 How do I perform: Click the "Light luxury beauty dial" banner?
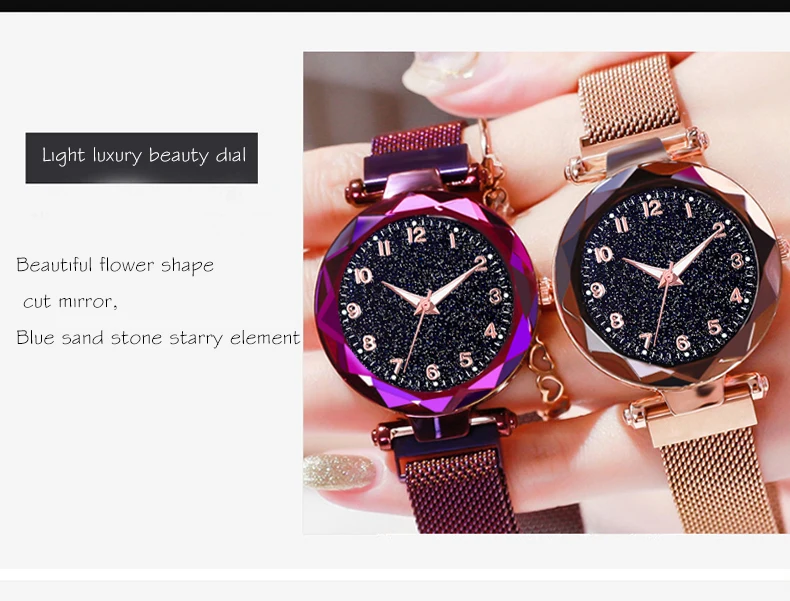click(x=142, y=158)
